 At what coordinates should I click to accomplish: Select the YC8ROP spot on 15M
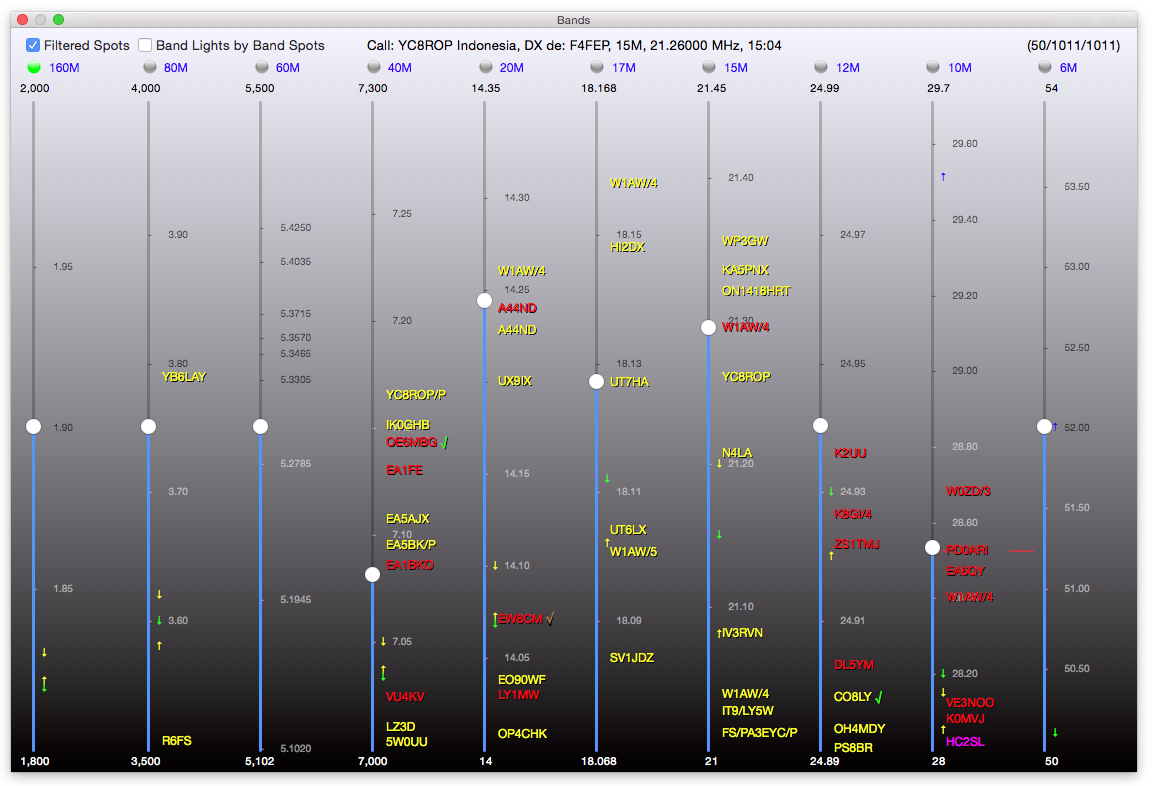pos(746,377)
